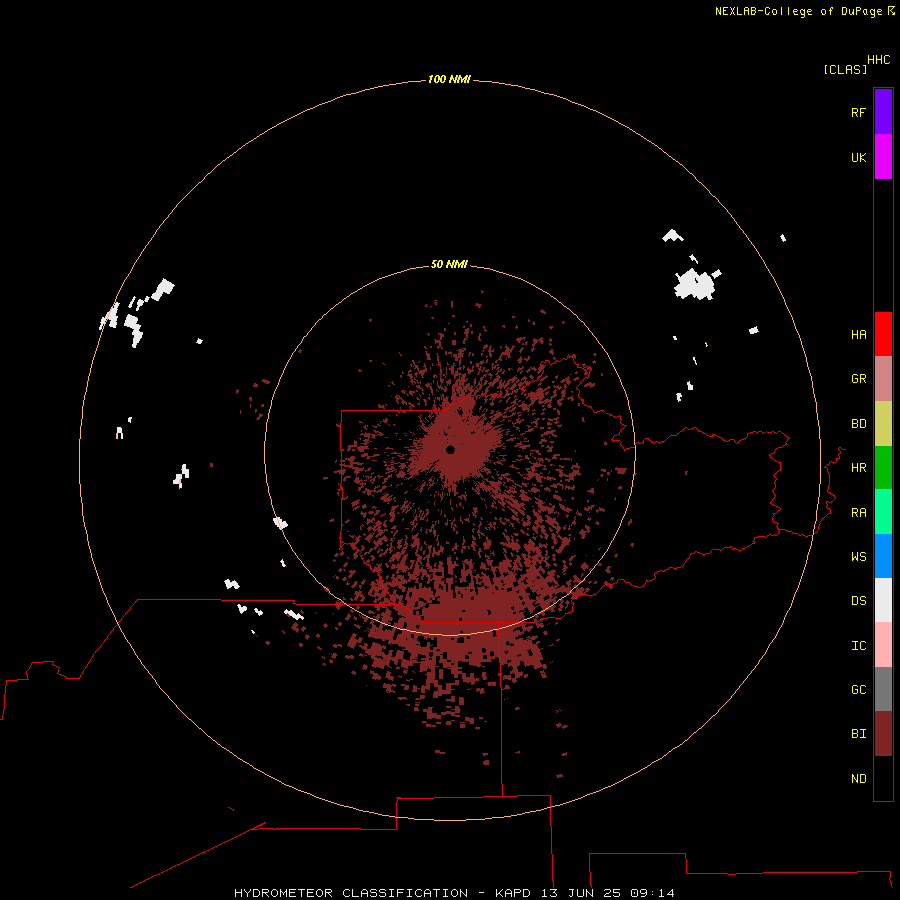Click the 'BI' legend label
Image resolution: width=900 pixels, height=900 pixels.
[x=858, y=734]
